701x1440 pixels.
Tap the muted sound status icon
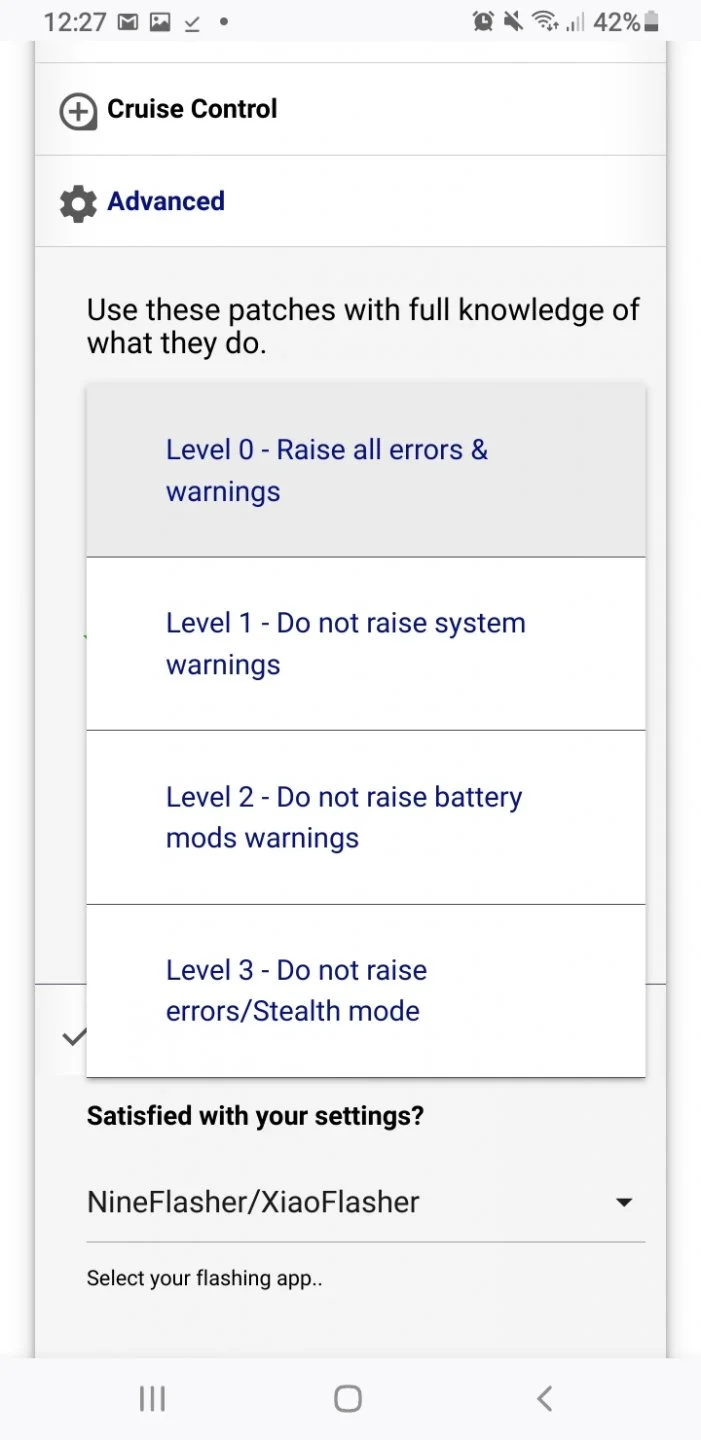click(x=513, y=21)
